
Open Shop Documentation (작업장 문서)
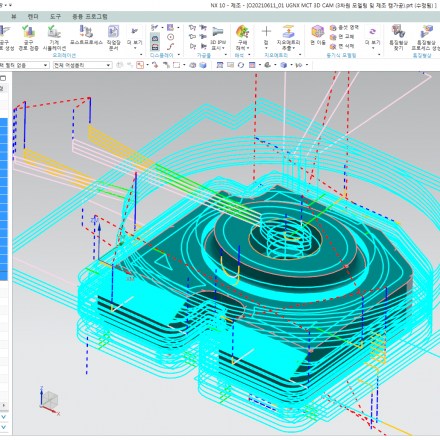(113, 37)
